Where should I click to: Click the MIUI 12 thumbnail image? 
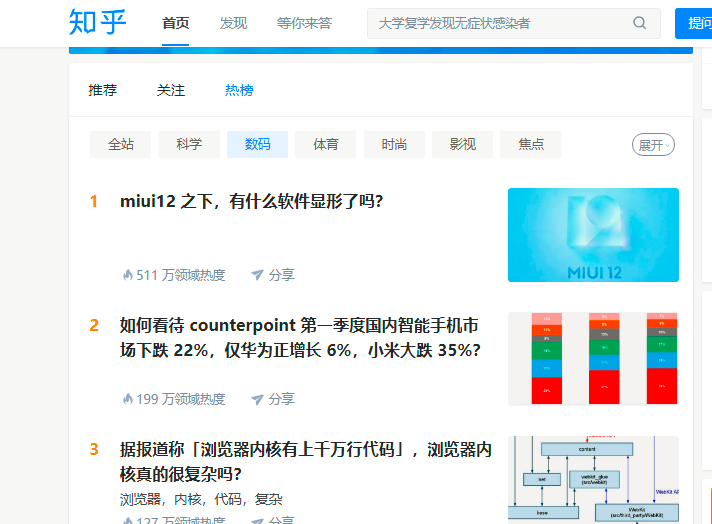tap(593, 235)
